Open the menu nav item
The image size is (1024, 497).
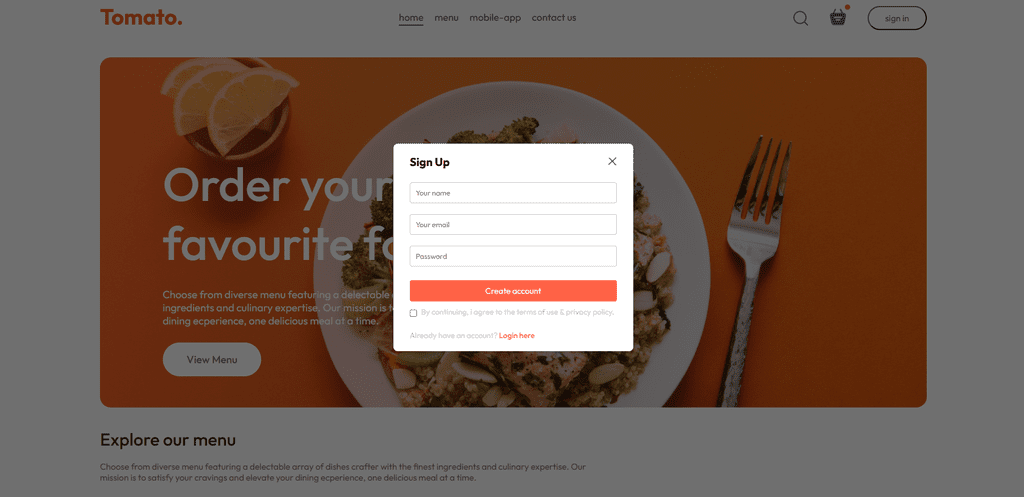point(446,18)
